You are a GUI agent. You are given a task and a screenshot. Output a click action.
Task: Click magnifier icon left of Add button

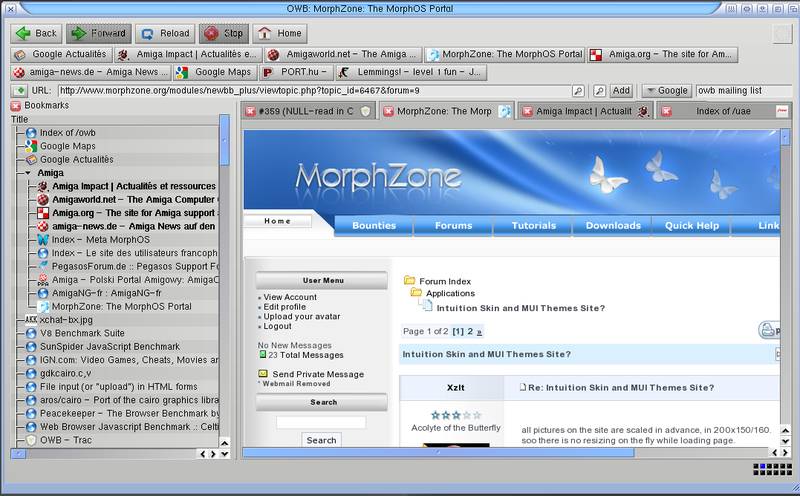600,91
